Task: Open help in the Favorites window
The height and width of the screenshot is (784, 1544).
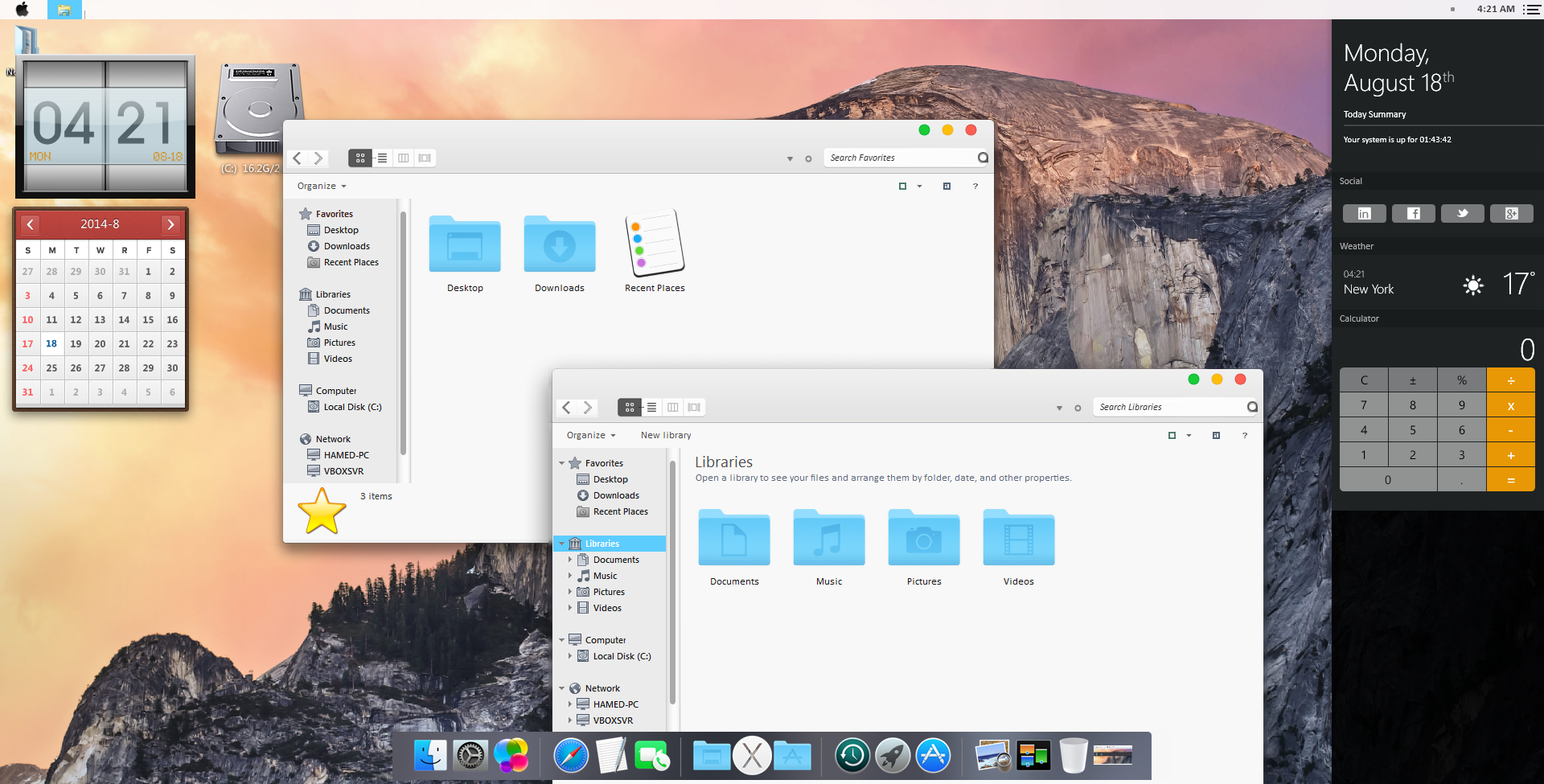Action: coord(975,186)
